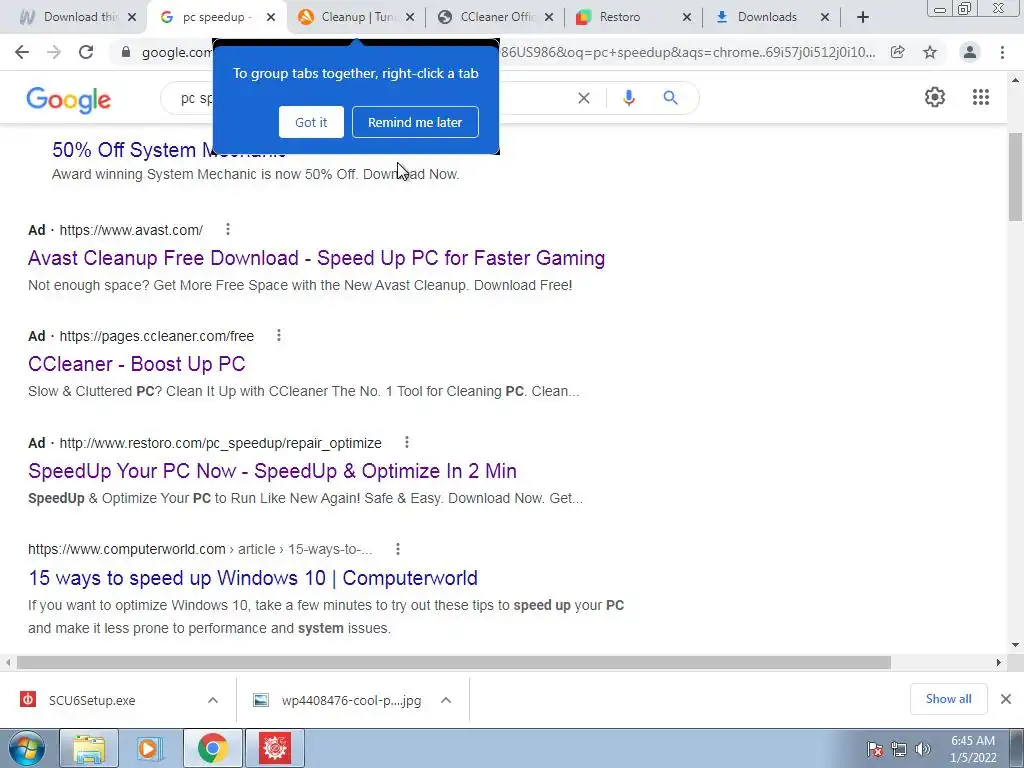Open Chrome's three-dot menu
Screen dimensions: 1024x768
pos(1002,52)
